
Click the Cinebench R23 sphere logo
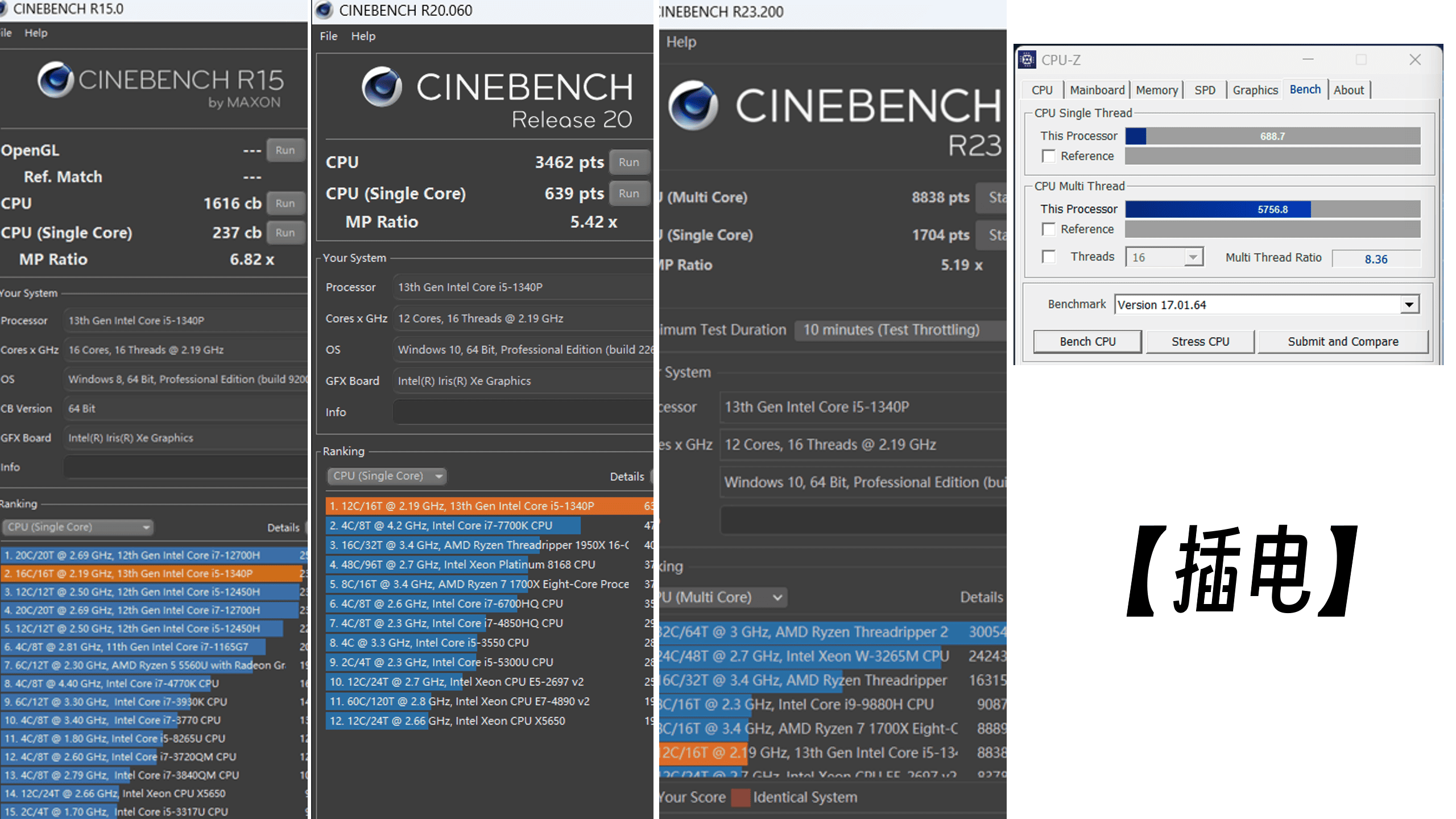[x=693, y=106]
